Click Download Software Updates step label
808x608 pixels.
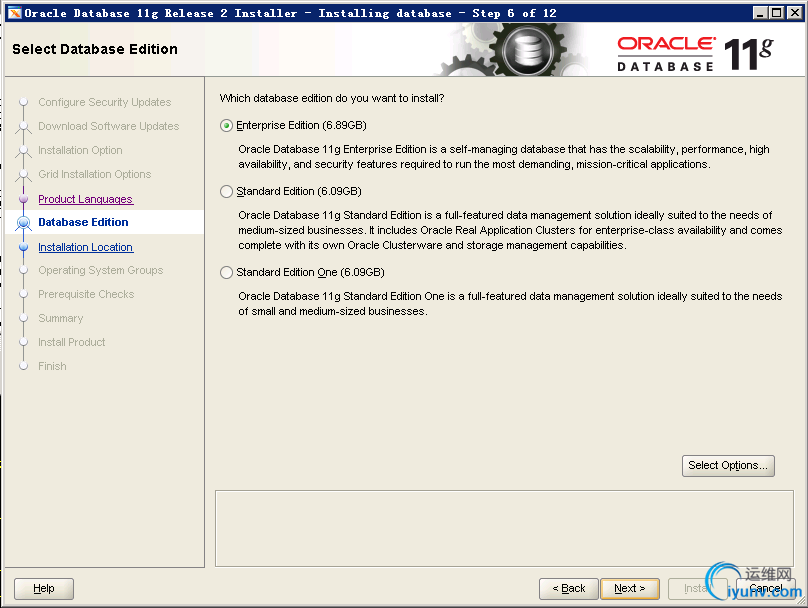109,126
